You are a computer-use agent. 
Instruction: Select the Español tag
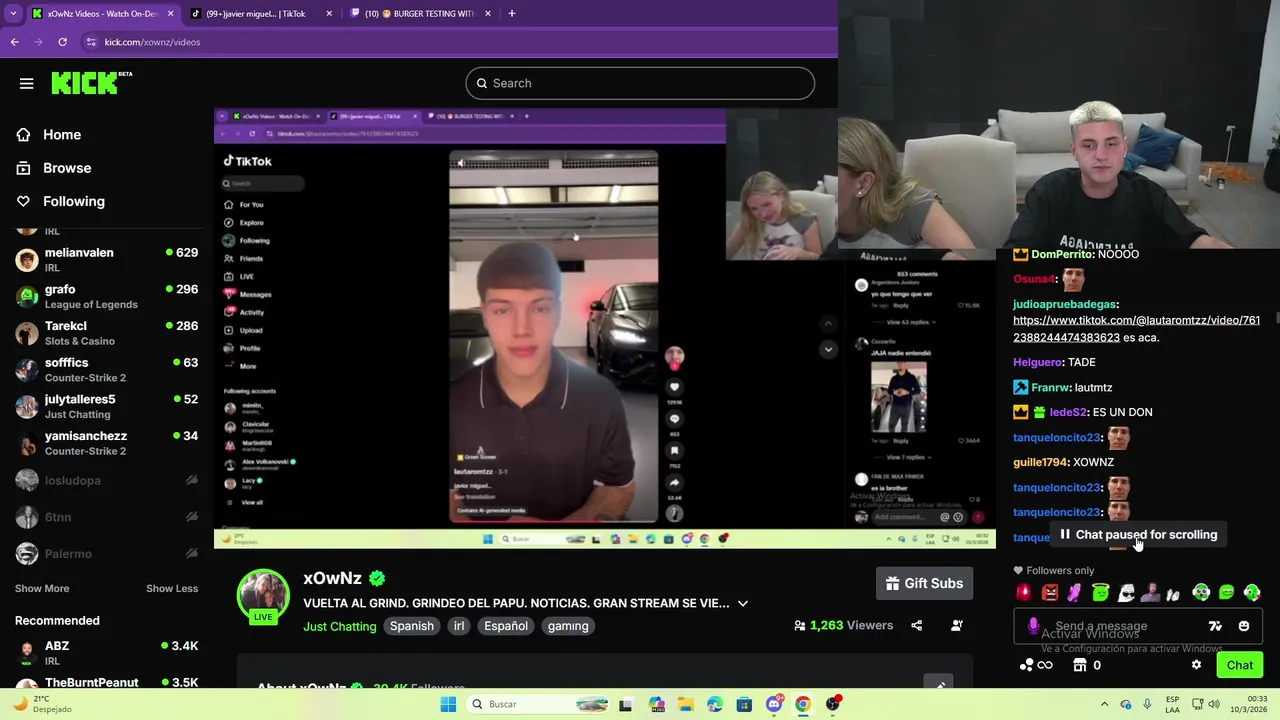coord(506,626)
